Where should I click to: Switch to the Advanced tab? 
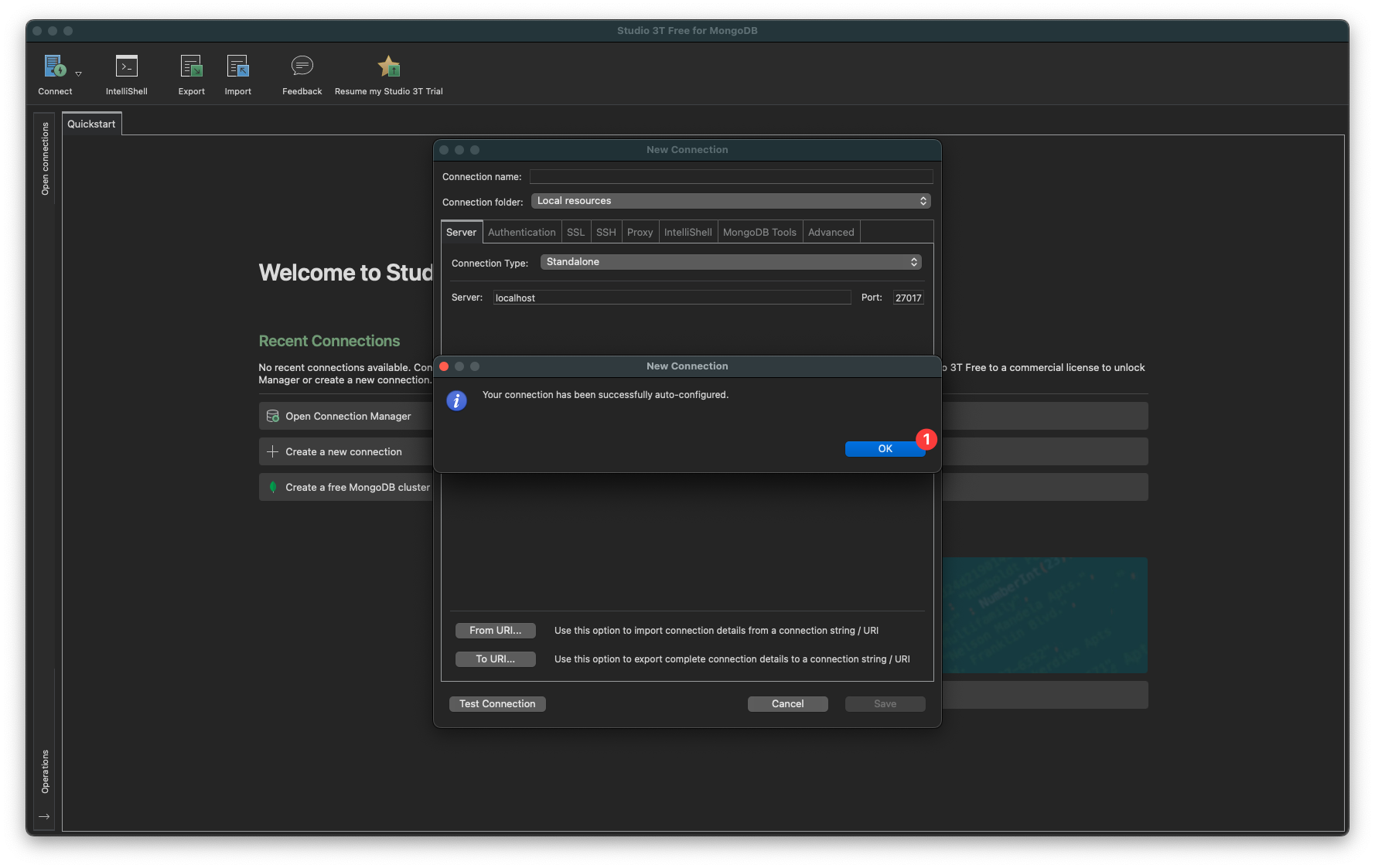(831, 232)
